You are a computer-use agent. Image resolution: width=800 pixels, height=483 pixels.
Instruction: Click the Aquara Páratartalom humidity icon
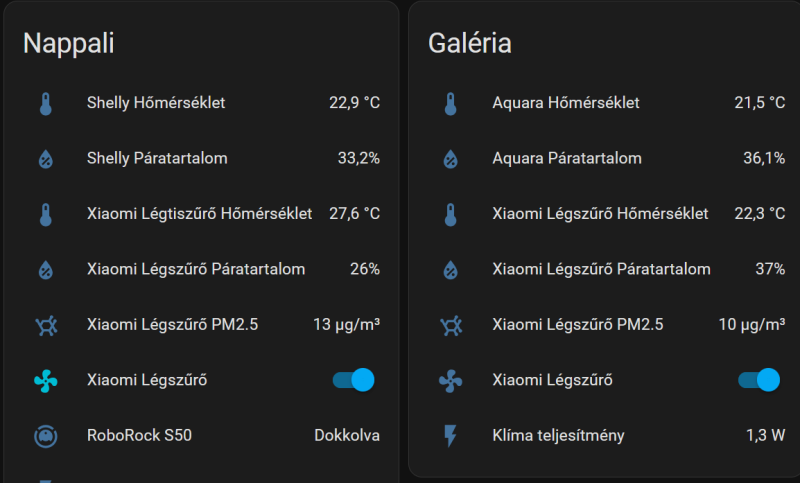451,159
